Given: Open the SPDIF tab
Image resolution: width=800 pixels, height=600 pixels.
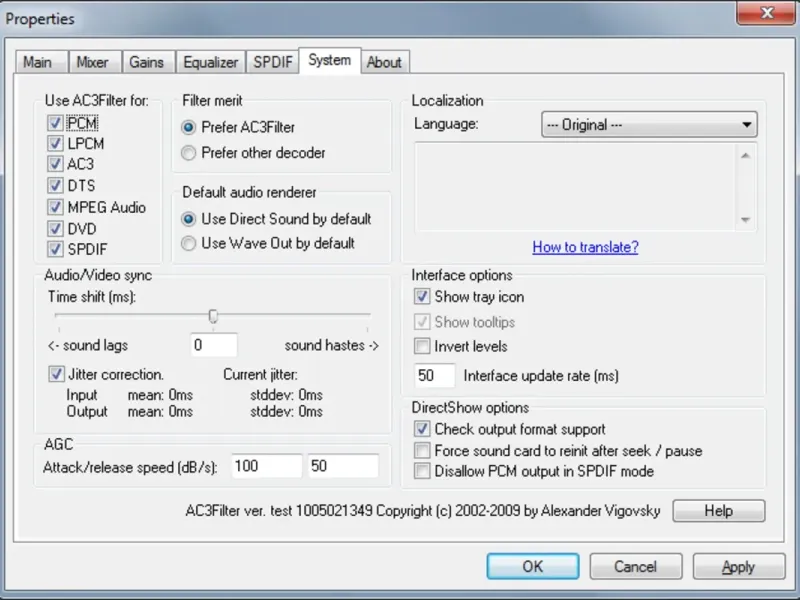Looking at the screenshot, I should (x=272, y=62).
